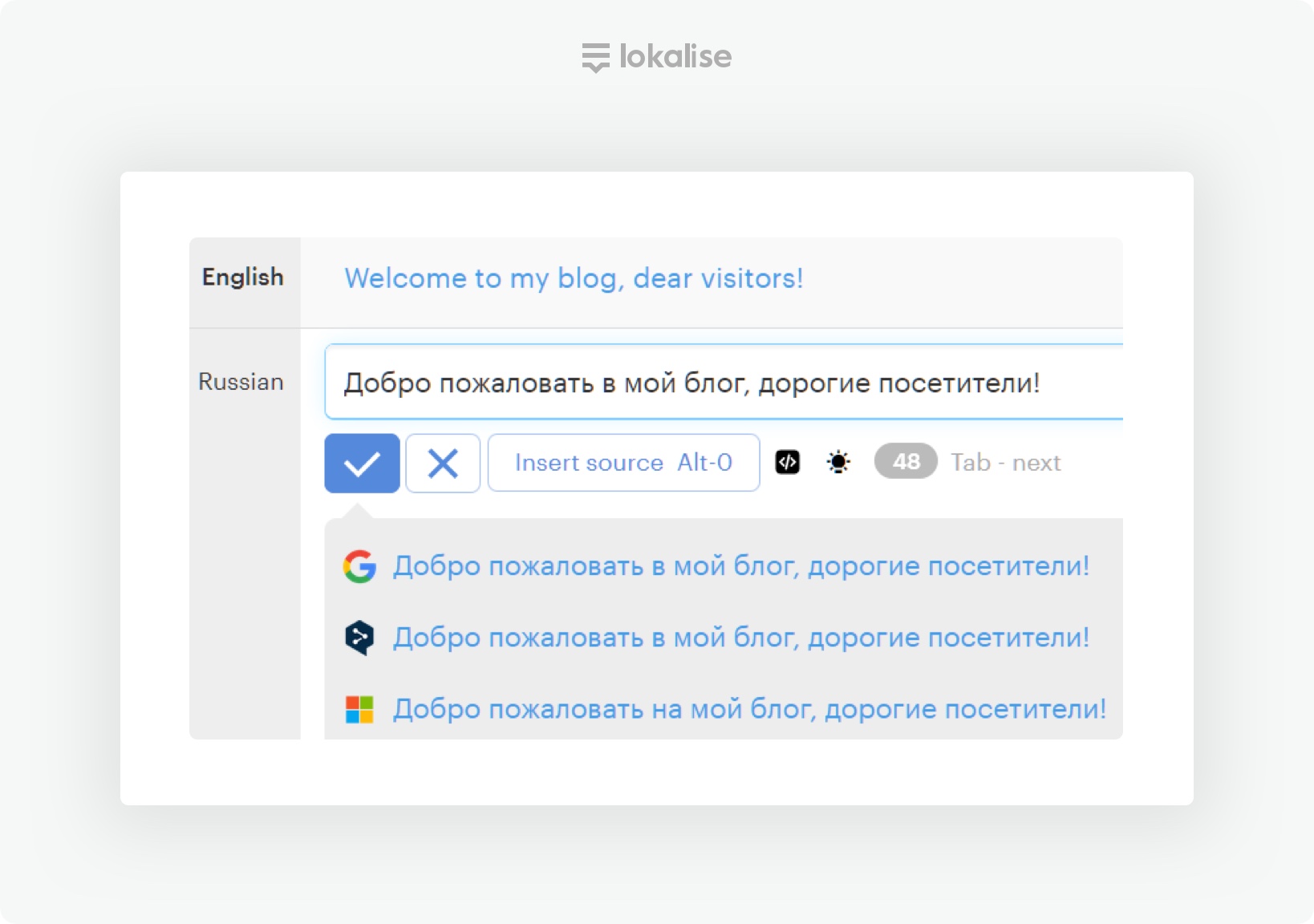Screen dimensions: 1314x924
Task: Click the Insert source Alt-0 button
Action: (623, 463)
